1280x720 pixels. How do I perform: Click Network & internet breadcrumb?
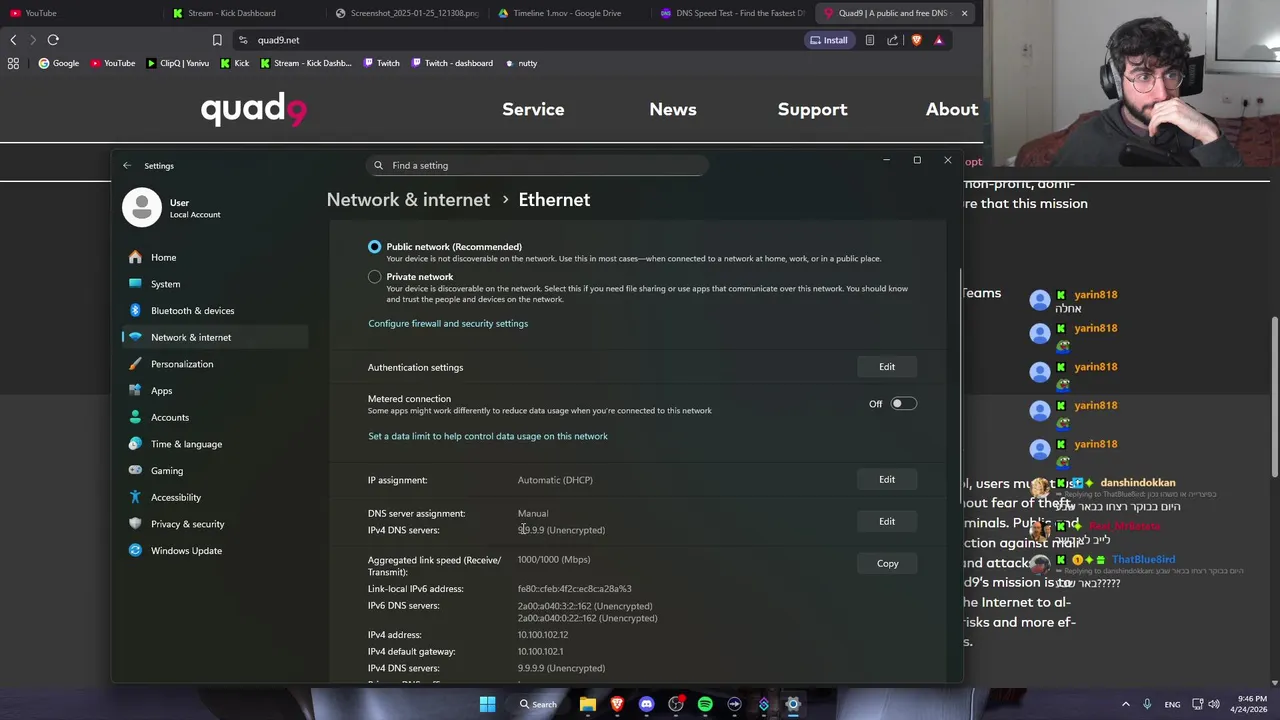(x=408, y=200)
